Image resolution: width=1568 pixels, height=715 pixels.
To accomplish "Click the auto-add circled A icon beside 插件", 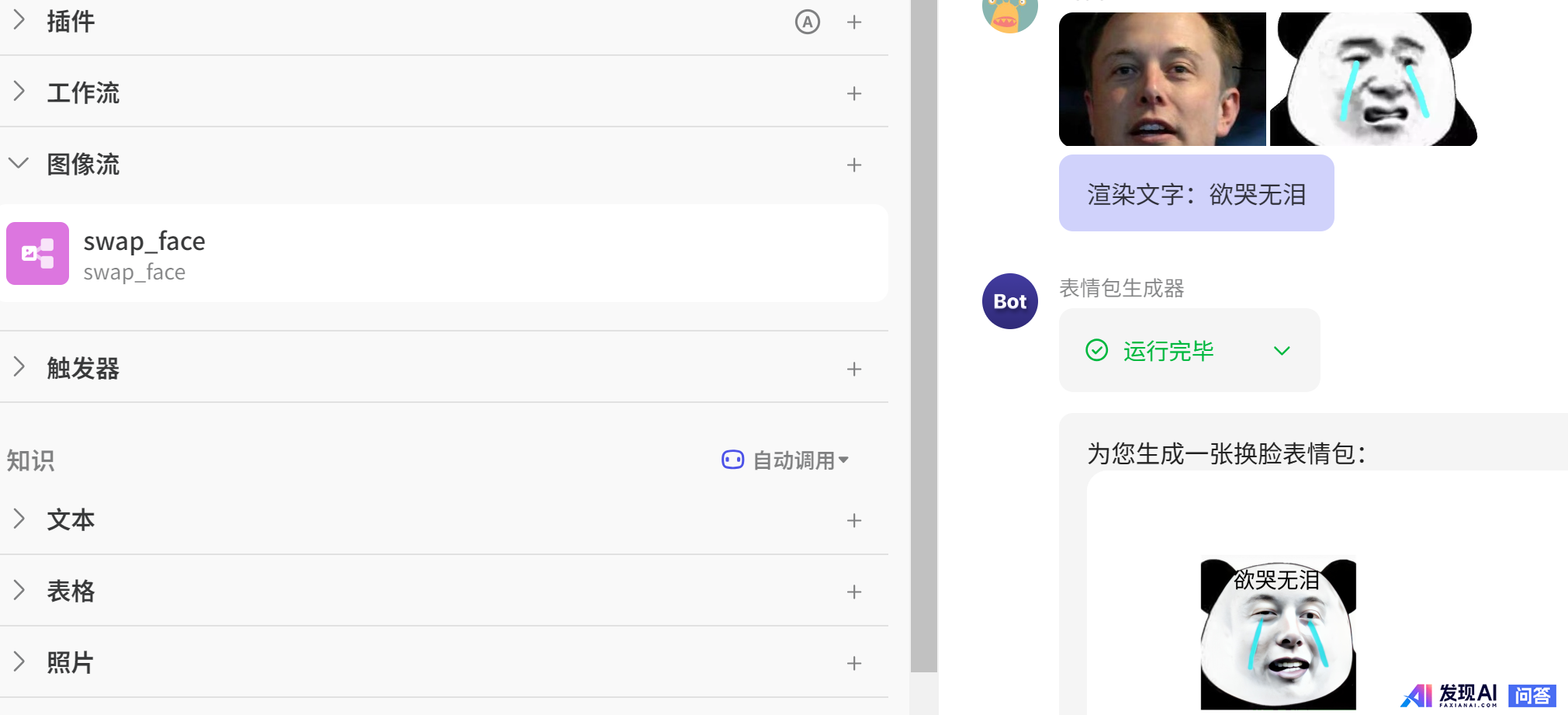I will 807,23.
